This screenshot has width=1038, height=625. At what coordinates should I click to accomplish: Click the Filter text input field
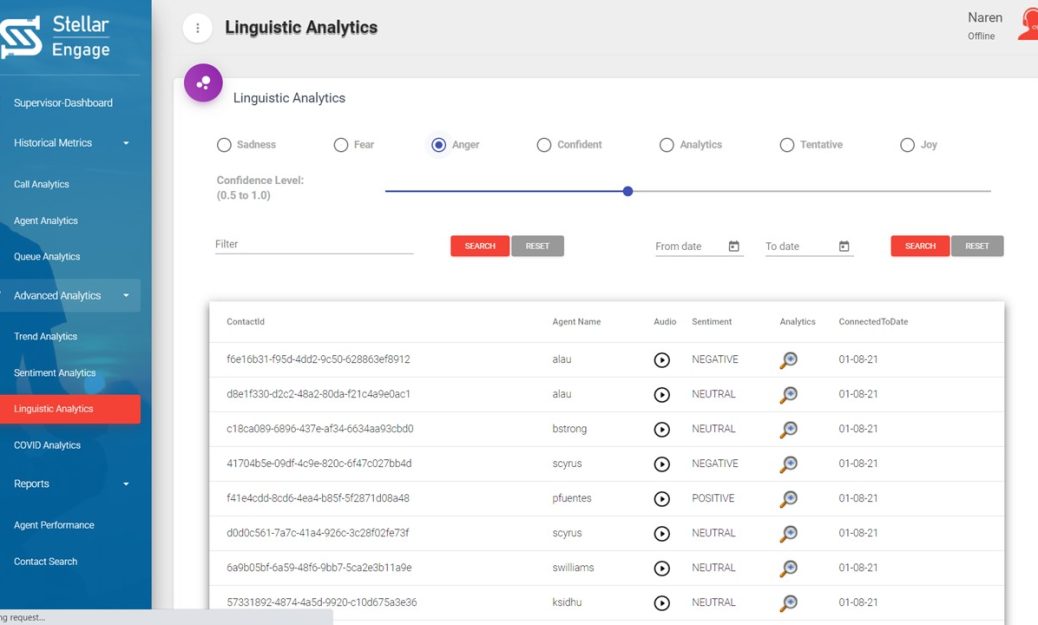(314, 244)
